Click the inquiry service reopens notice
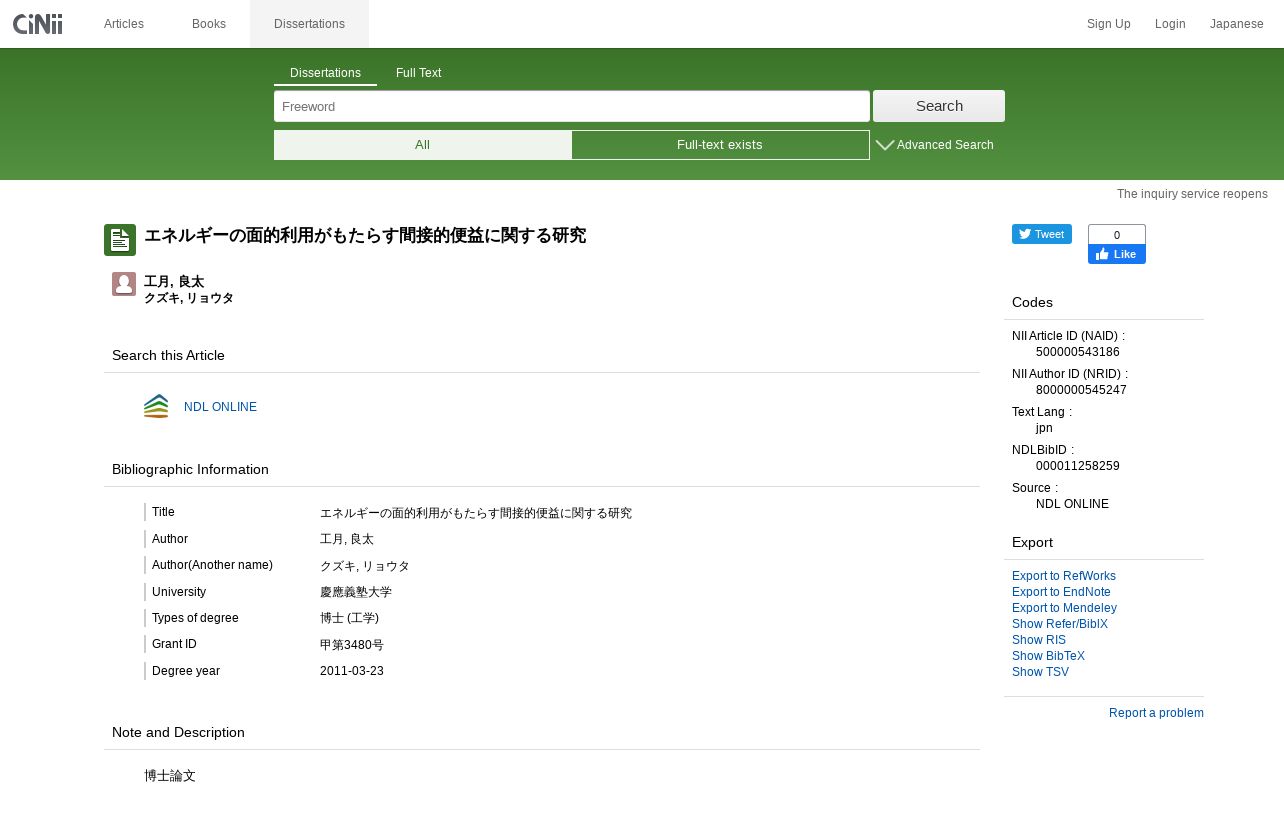Viewport: 1284px width, 834px height. (1192, 194)
